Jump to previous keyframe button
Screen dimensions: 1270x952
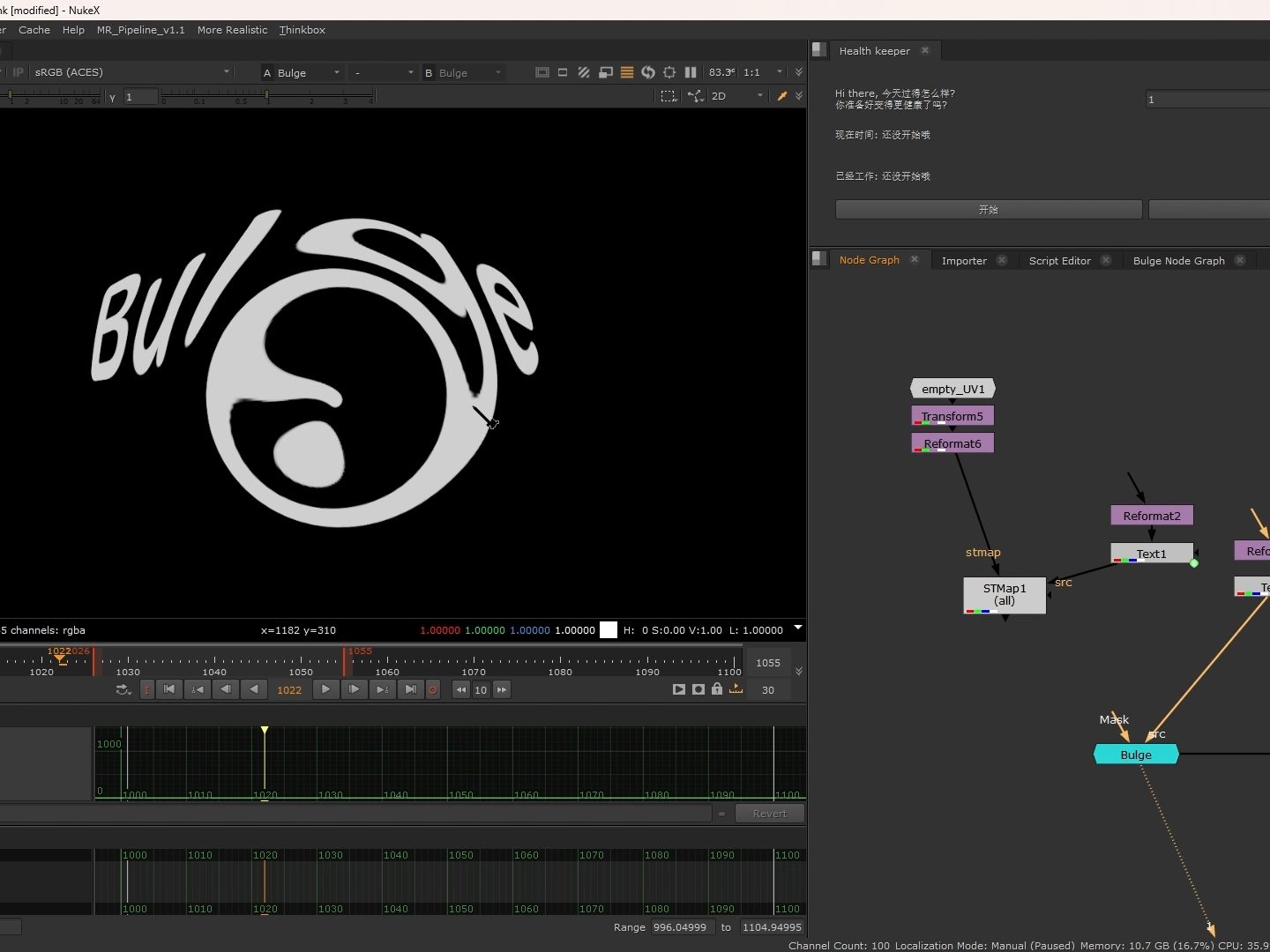click(x=198, y=689)
